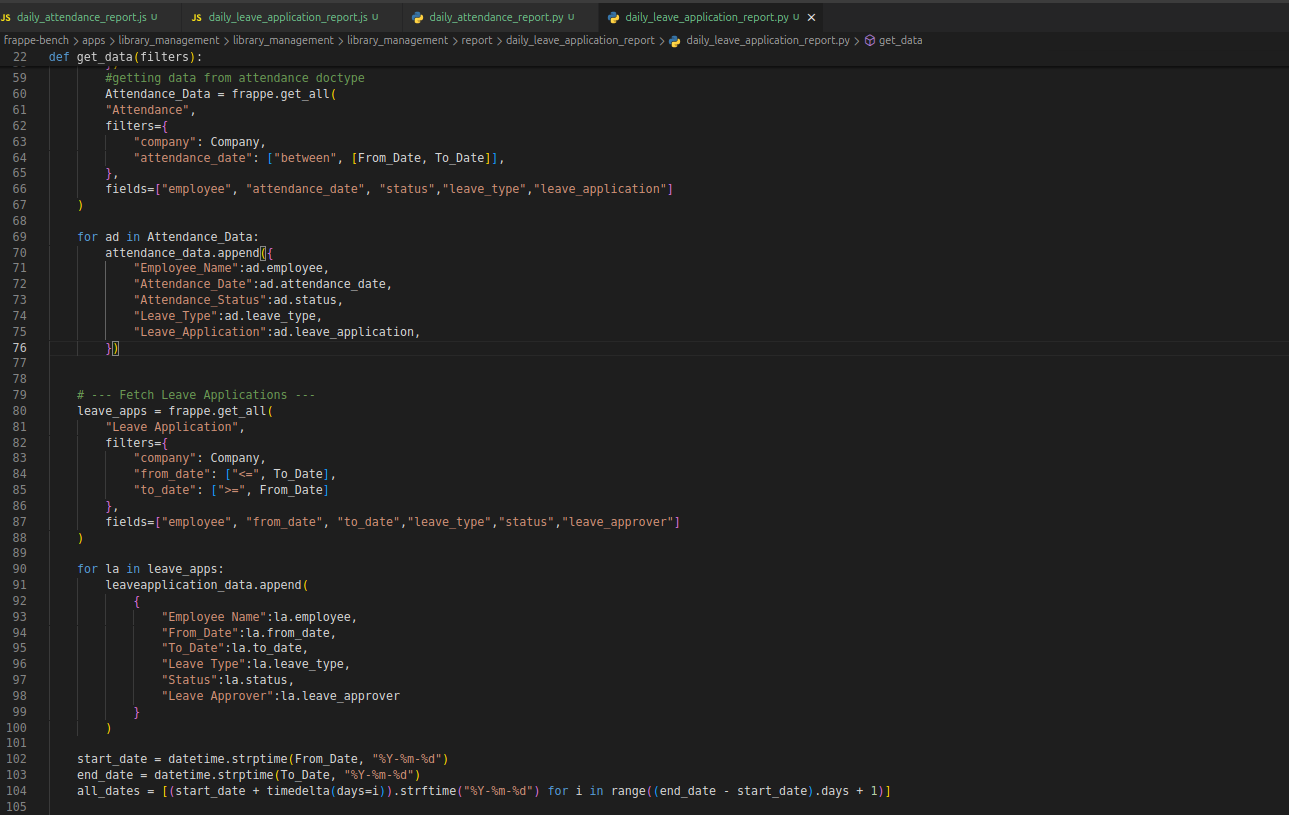
Task: Expand the report folder breadcrumb
Action: [x=476, y=41]
